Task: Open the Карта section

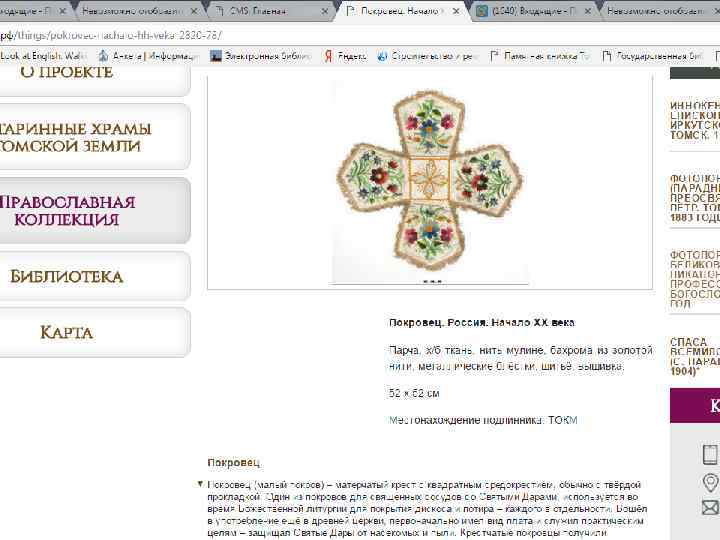Action: click(92, 332)
